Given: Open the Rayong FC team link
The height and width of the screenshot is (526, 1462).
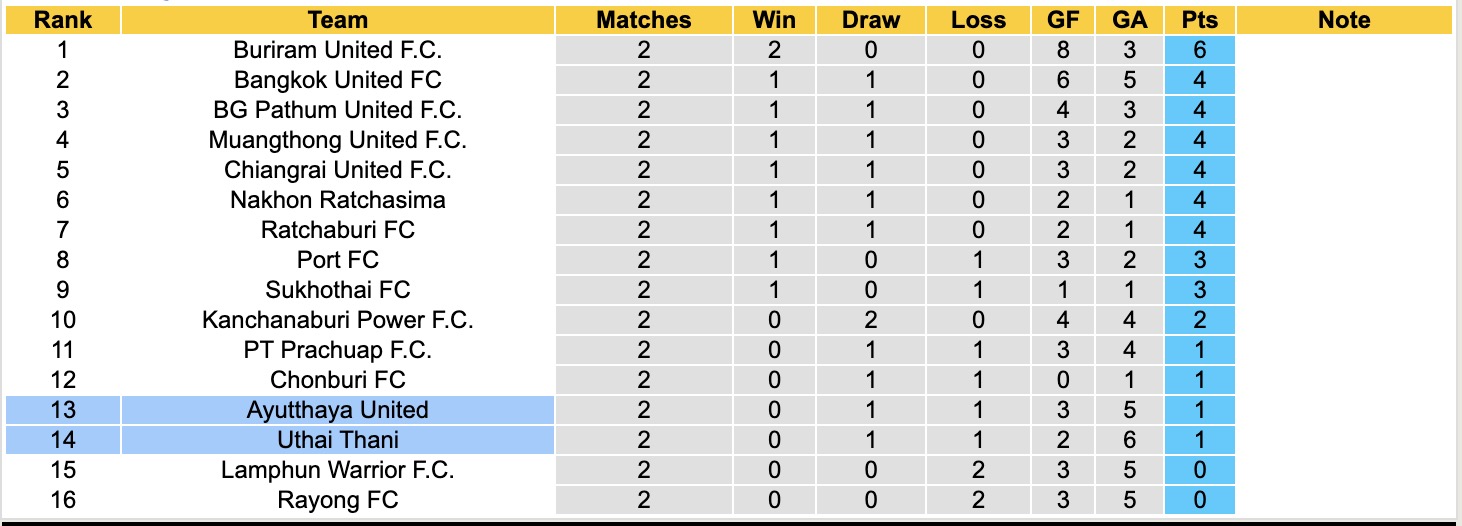Looking at the screenshot, I should (338, 500).
